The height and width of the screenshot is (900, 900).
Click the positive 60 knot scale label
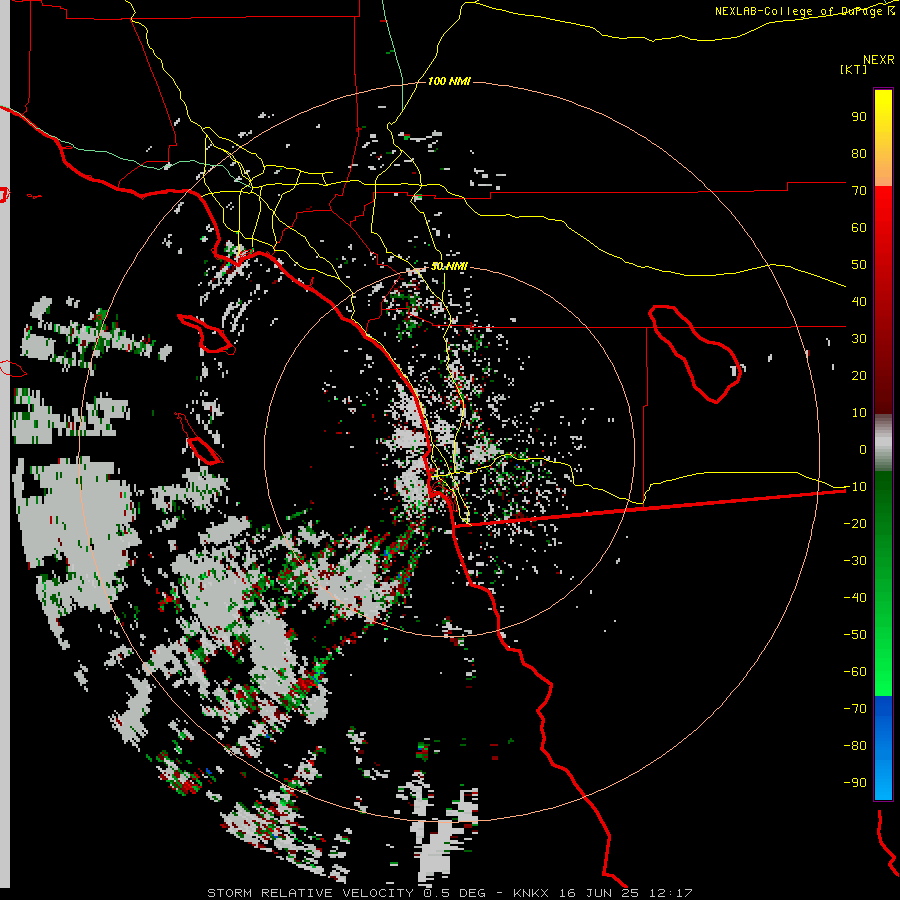[859, 227]
